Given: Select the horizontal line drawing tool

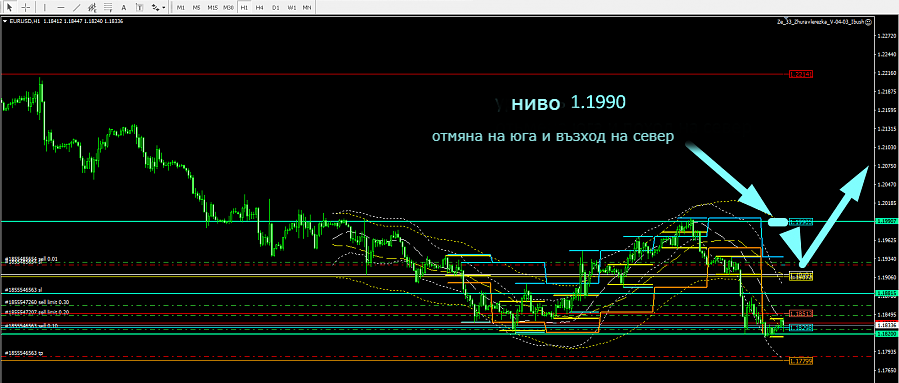Looking at the screenshot, I should (61, 7).
